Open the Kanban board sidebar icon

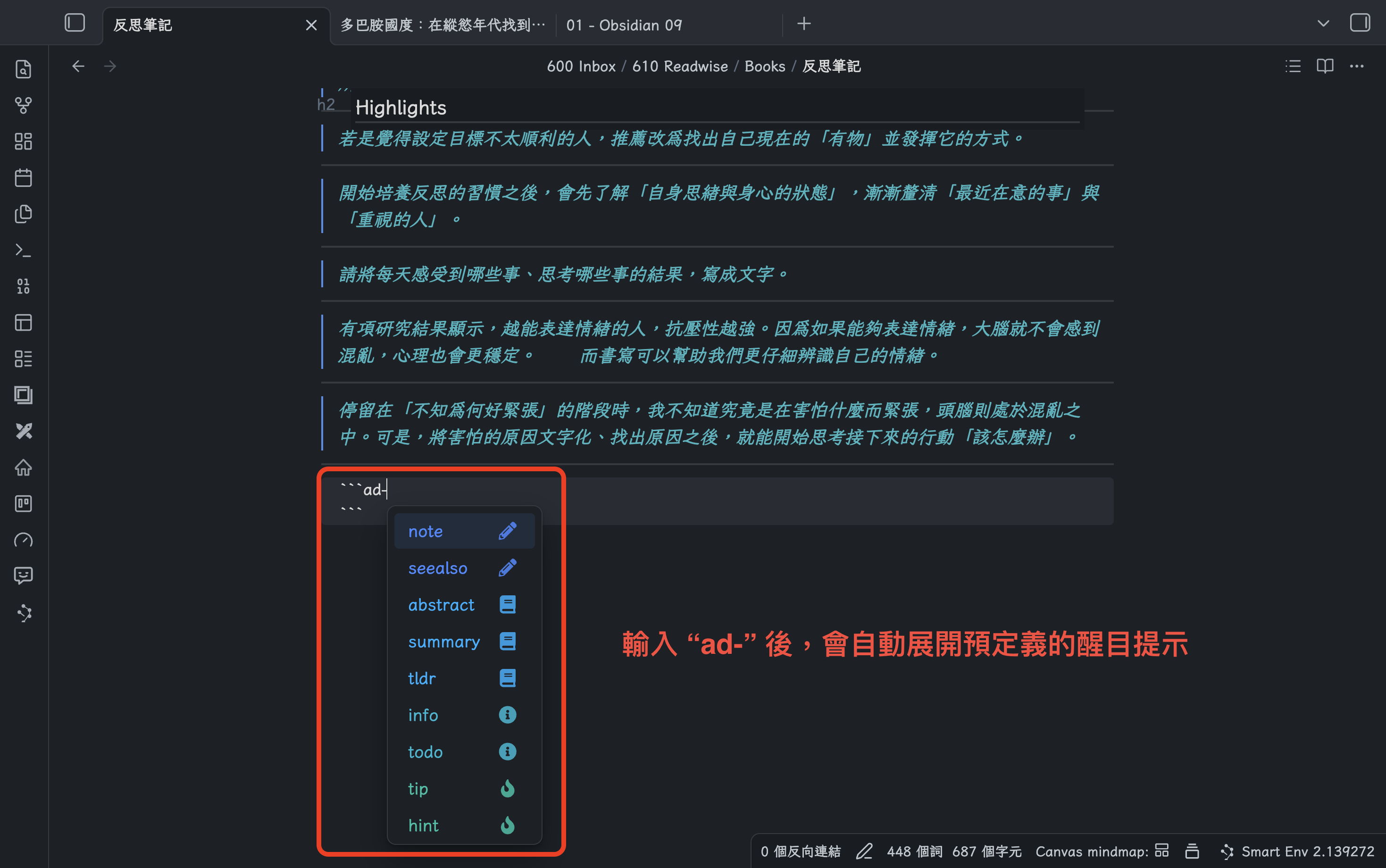pyautogui.click(x=23, y=503)
